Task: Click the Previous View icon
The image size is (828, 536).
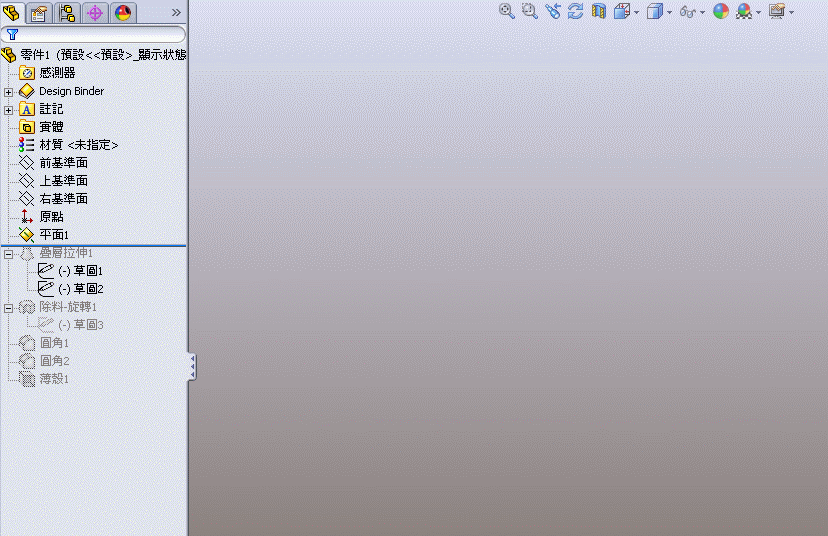Action: pos(553,11)
